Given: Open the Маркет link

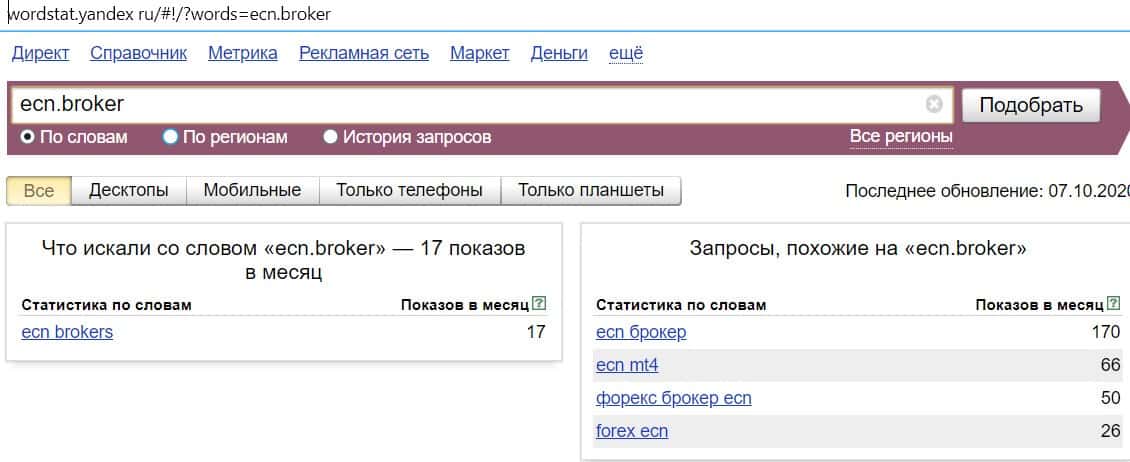Looking at the screenshot, I should click(480, 53).
